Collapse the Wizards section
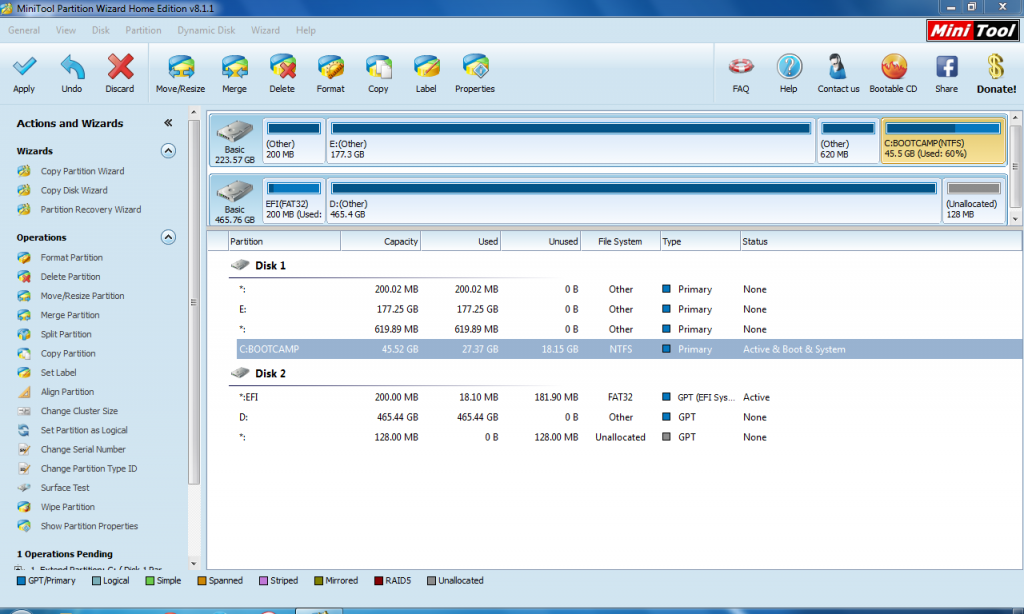Image resolution: width=1024 pixels, height=614 pixels. [x=168, y=151]
